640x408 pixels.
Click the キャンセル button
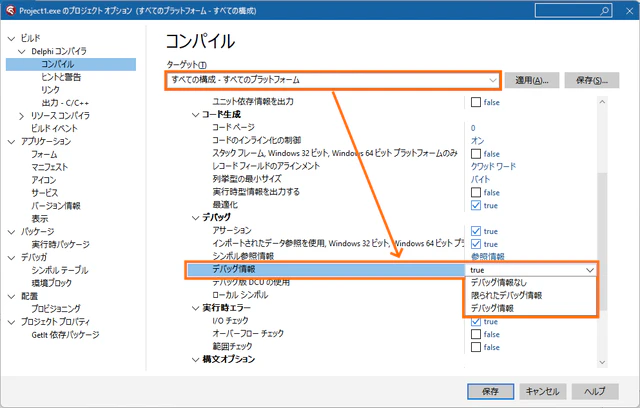click(x=542, y=391)
